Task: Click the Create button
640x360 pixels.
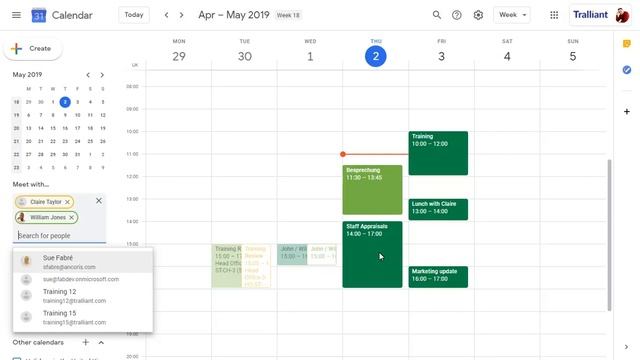Action: 33,49
